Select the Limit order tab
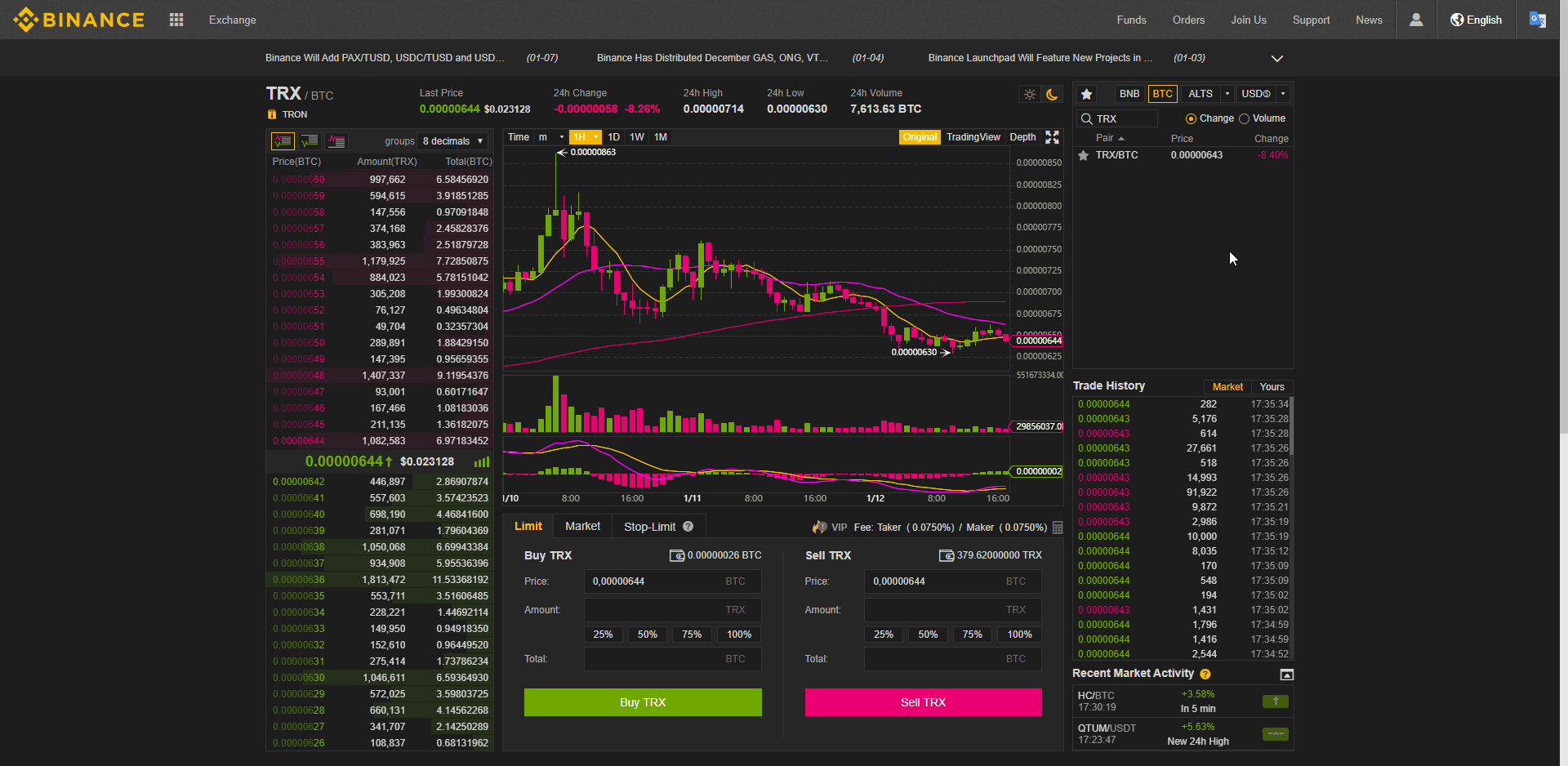Screen dimensions: 1568x766 pyautogui.click(x=528, y=527)
